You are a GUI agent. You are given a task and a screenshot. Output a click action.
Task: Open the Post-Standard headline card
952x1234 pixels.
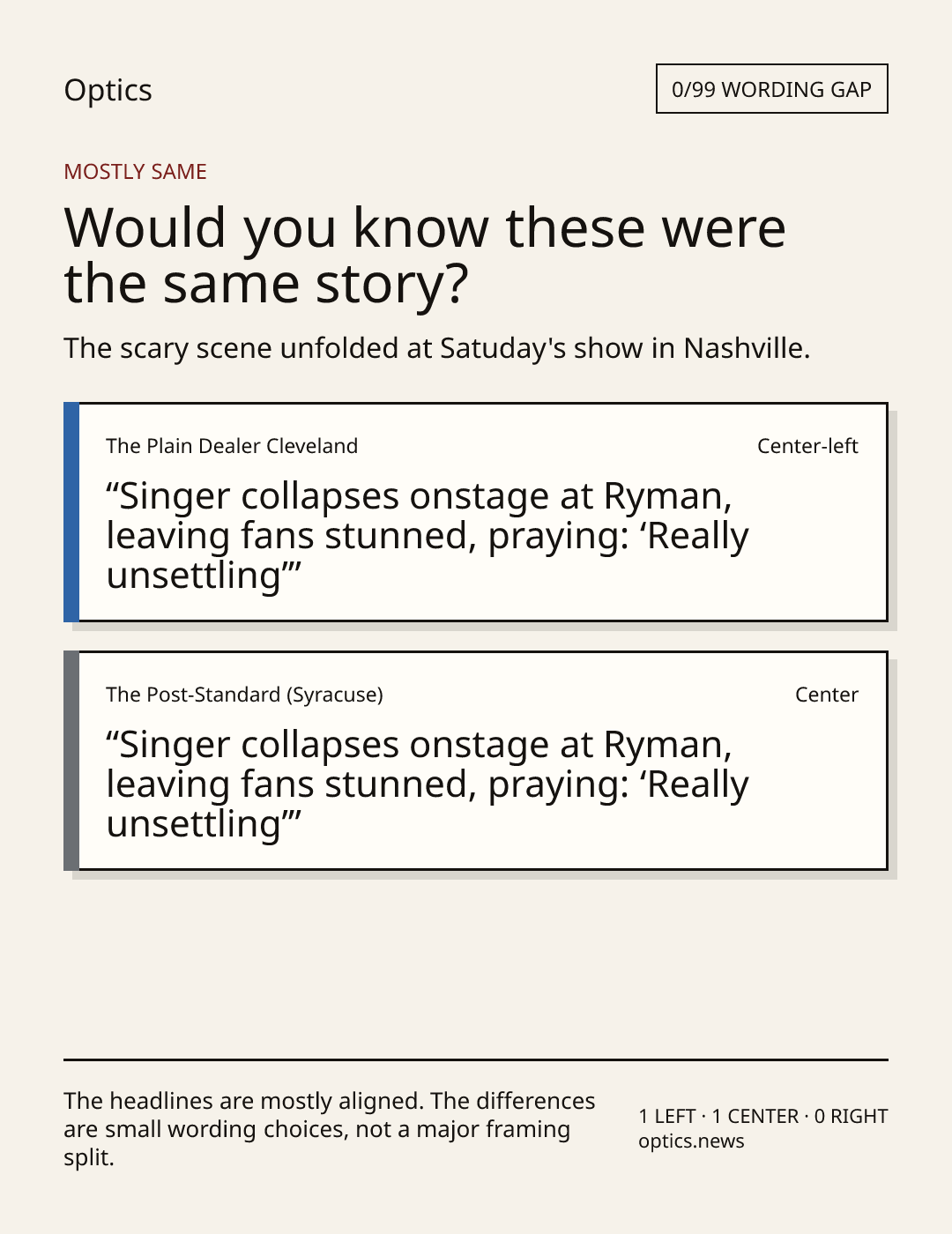pyautogui.click(x=476, y=761)
